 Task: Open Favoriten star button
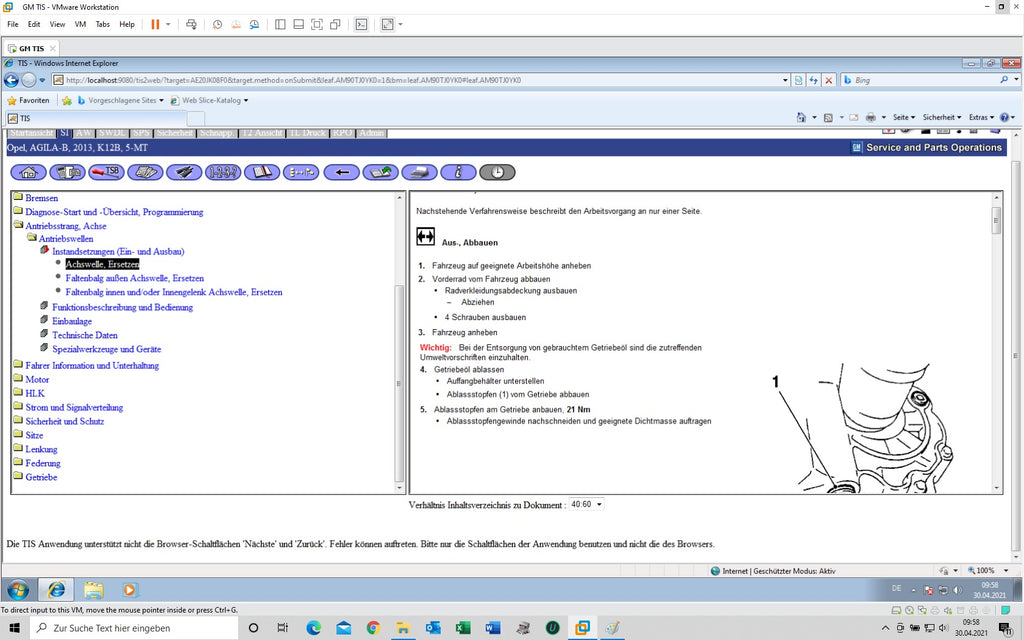click(x=28, y=101)
